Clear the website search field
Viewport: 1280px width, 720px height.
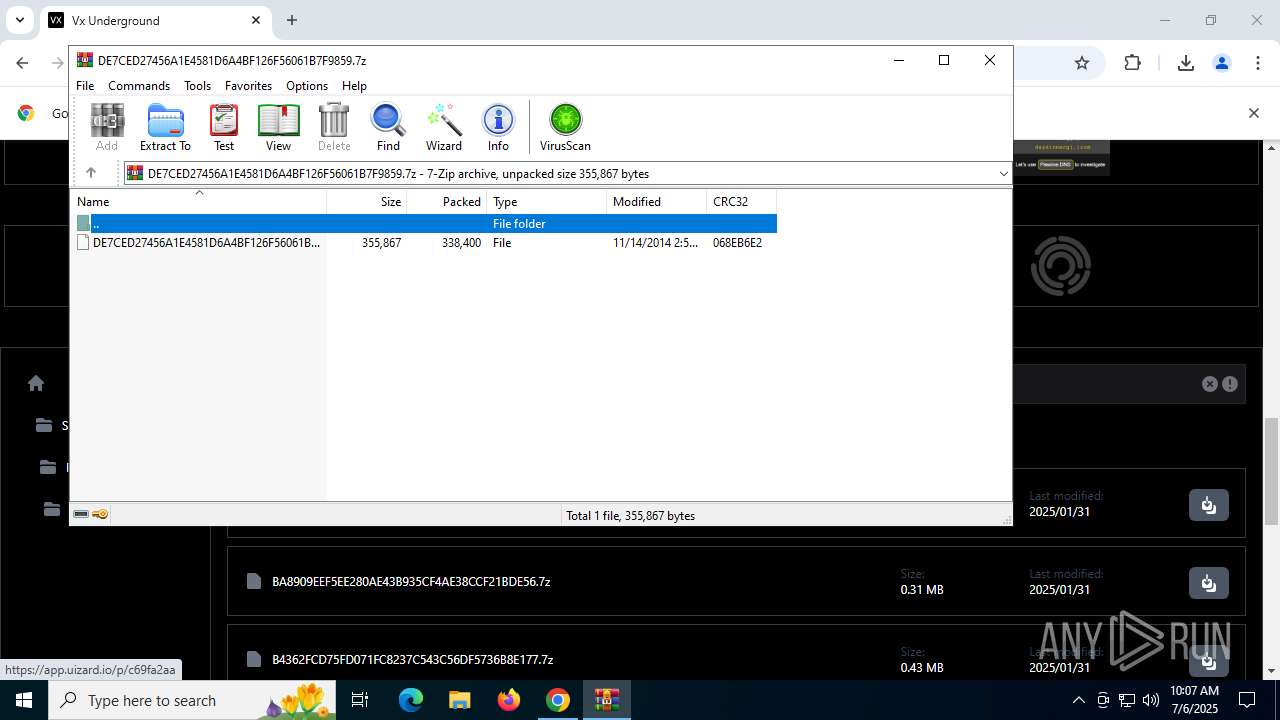click(x=1209, y=384)
